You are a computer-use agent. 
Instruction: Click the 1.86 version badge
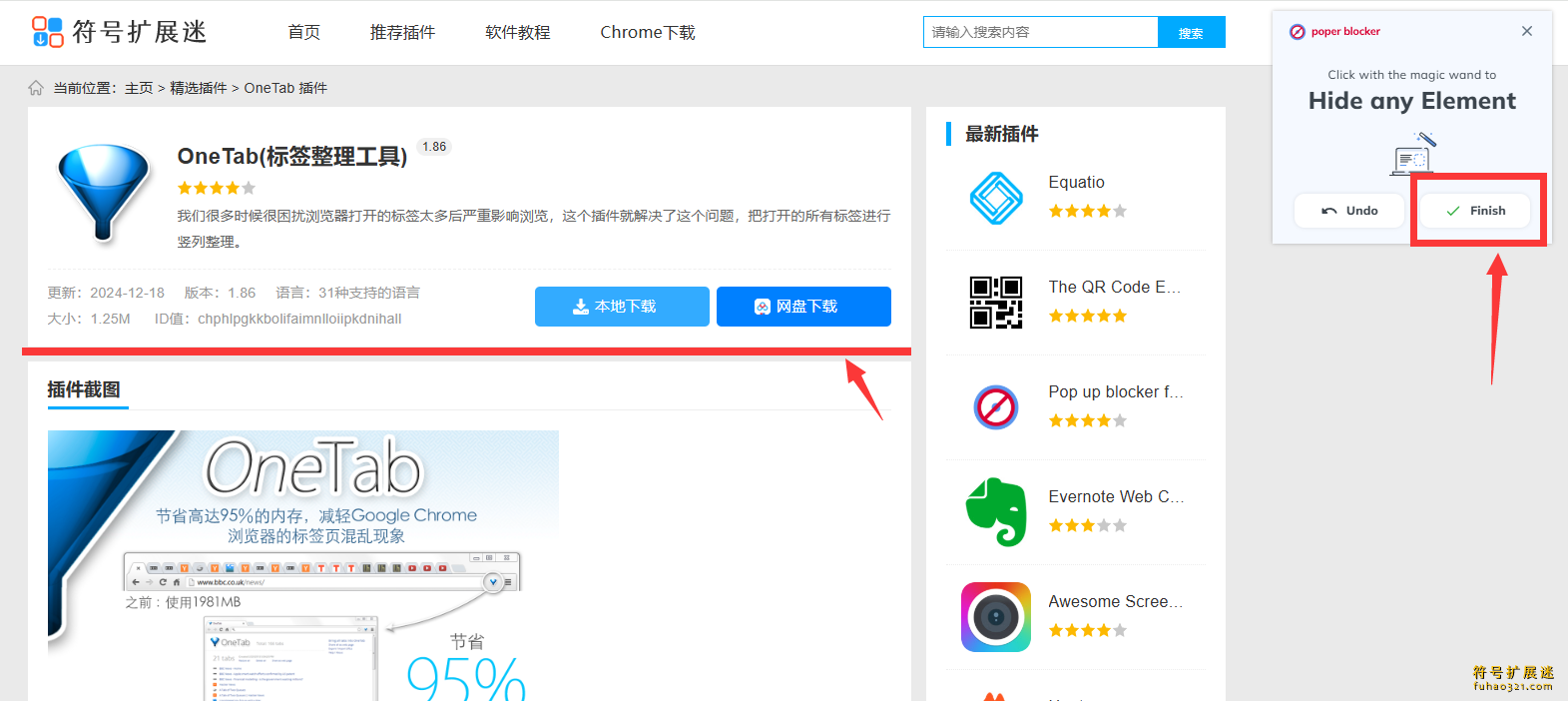coord(434,147)
